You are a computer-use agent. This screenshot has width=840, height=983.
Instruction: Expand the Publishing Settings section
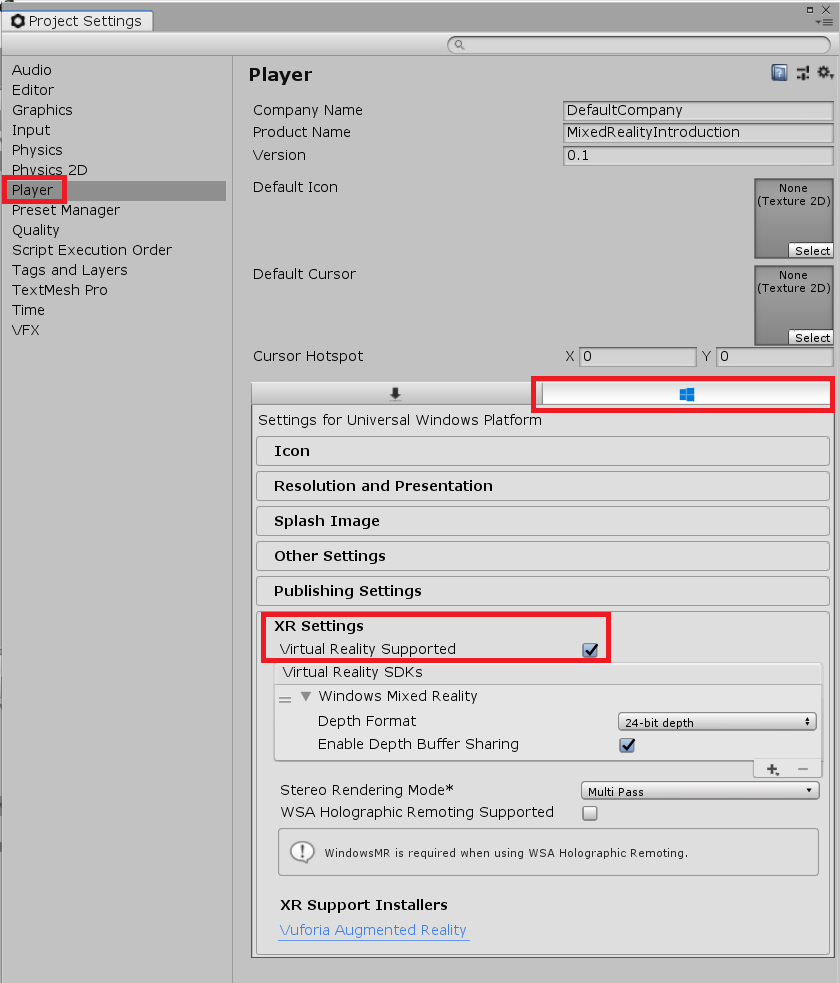543,591
